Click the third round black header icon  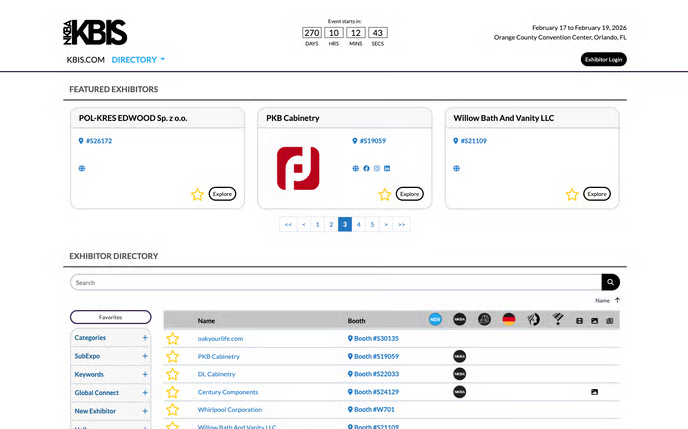coord(484,319)
